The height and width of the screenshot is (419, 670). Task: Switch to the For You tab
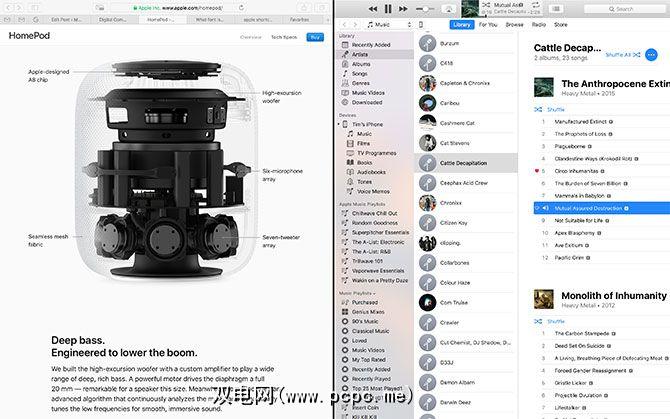[488, 25]
